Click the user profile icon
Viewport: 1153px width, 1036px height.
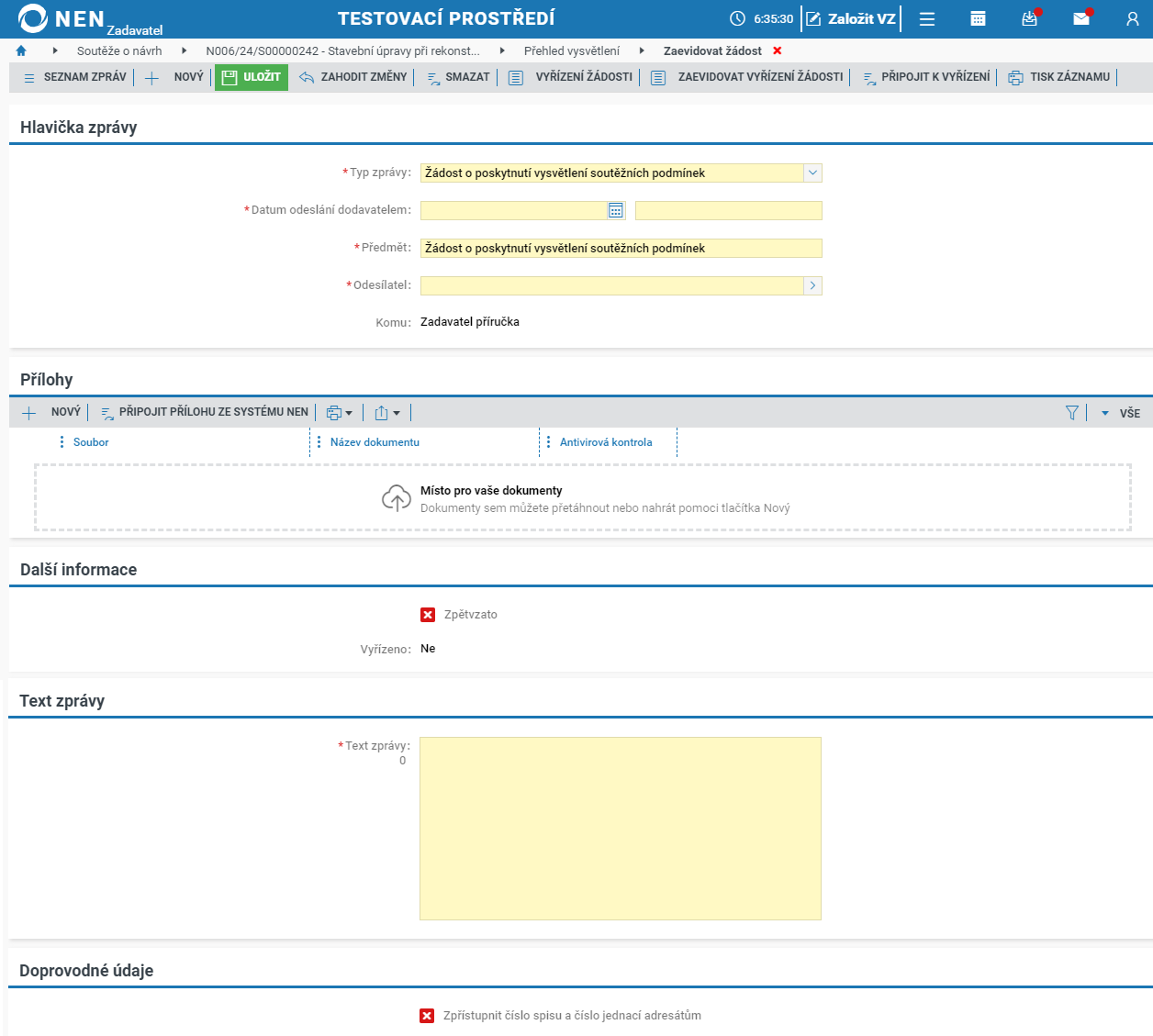point(1133,18)
